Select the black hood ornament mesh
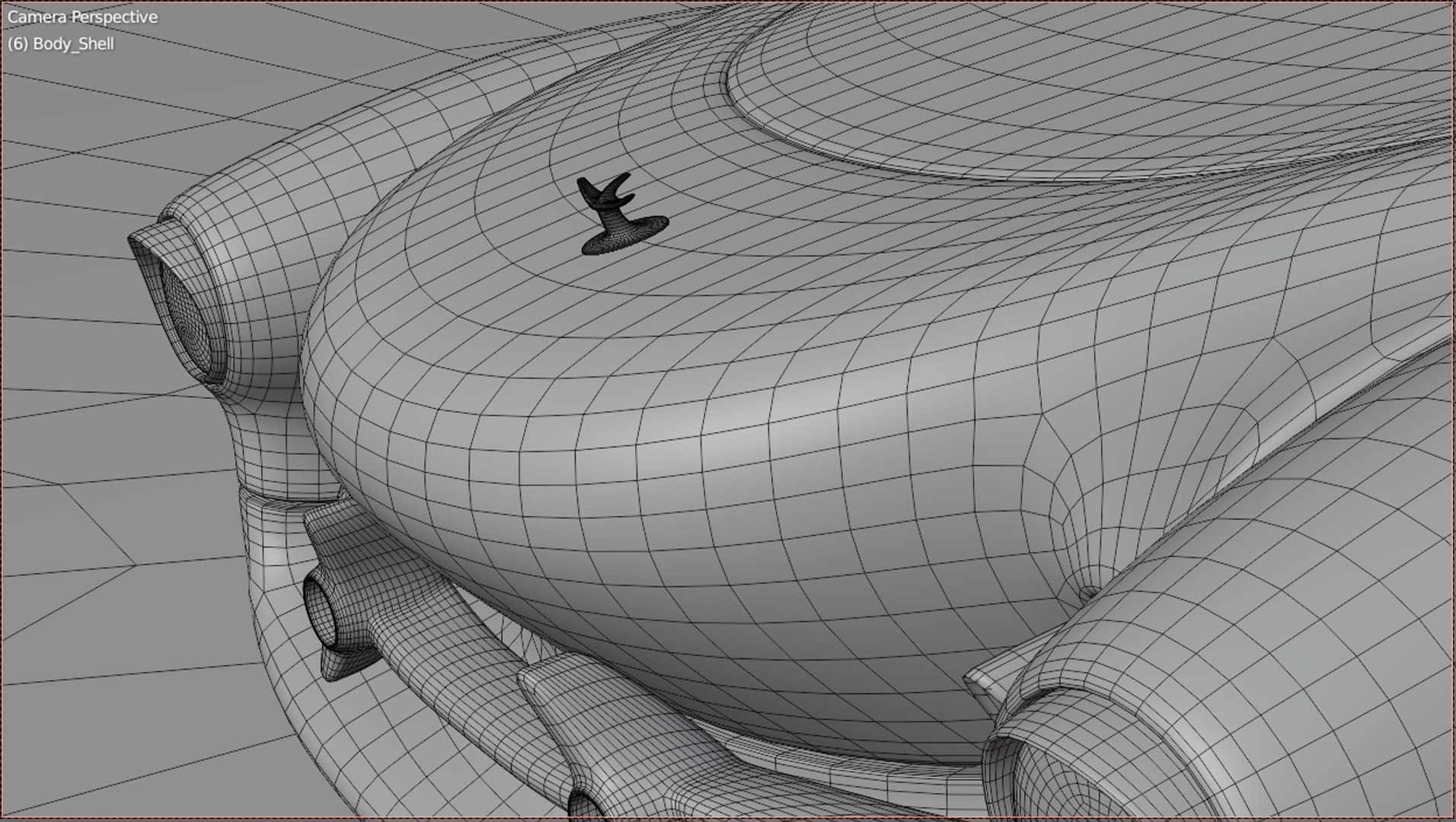Viewport: 1456px width, 822px height. point(621,214)
